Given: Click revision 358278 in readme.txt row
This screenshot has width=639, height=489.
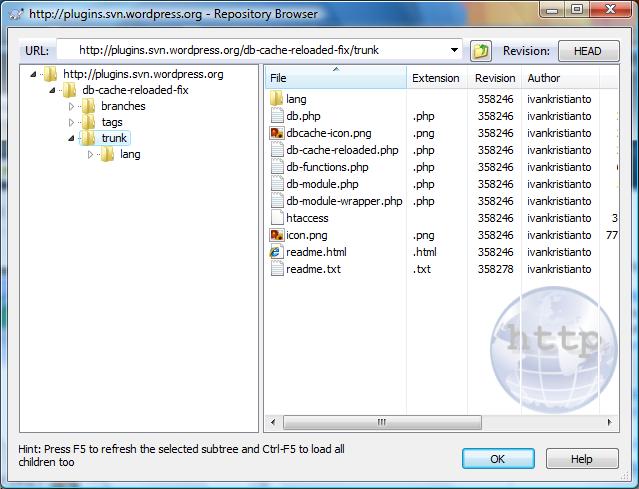Looking at the screenshot, I should 496,269.
